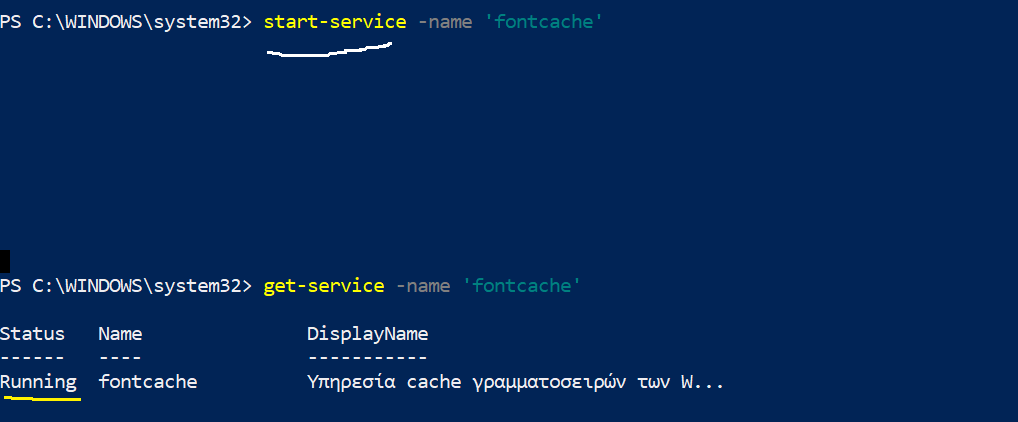The image size is (1018, 422).
Task: Click the dashed separator under Status
Action: point(32,356)
